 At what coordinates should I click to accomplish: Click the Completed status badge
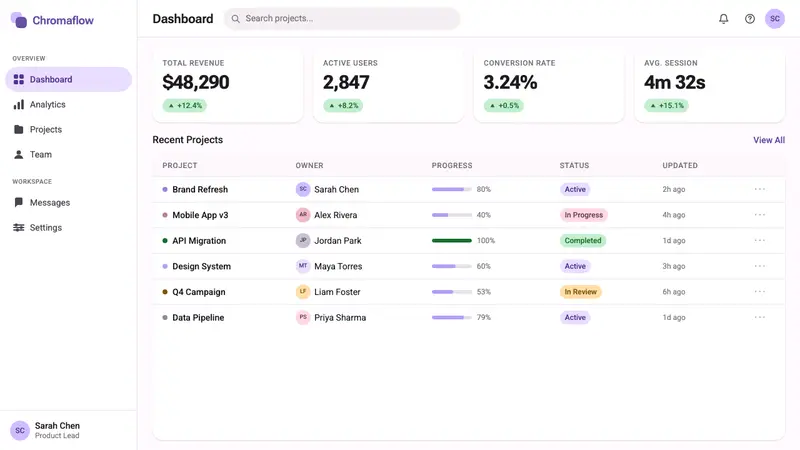tap(583, 240)
